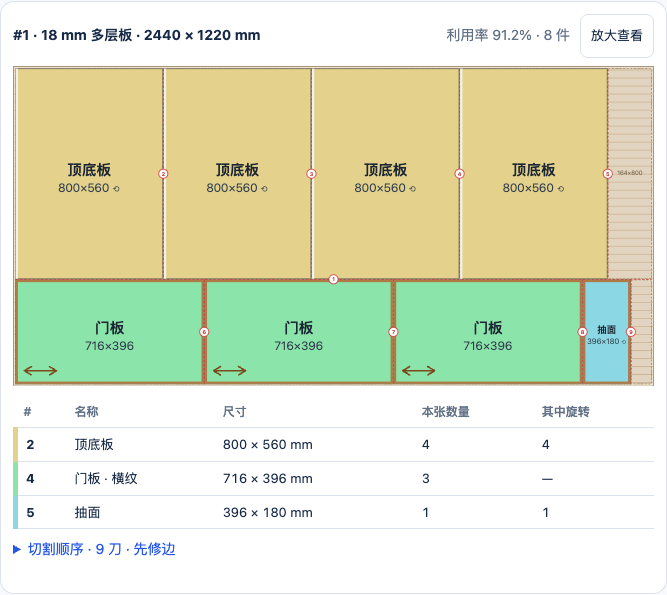Select cut marker 2 between 顶底板 pieces
The height and width of the screenshot is (595, 667).
tap(163, 174)
